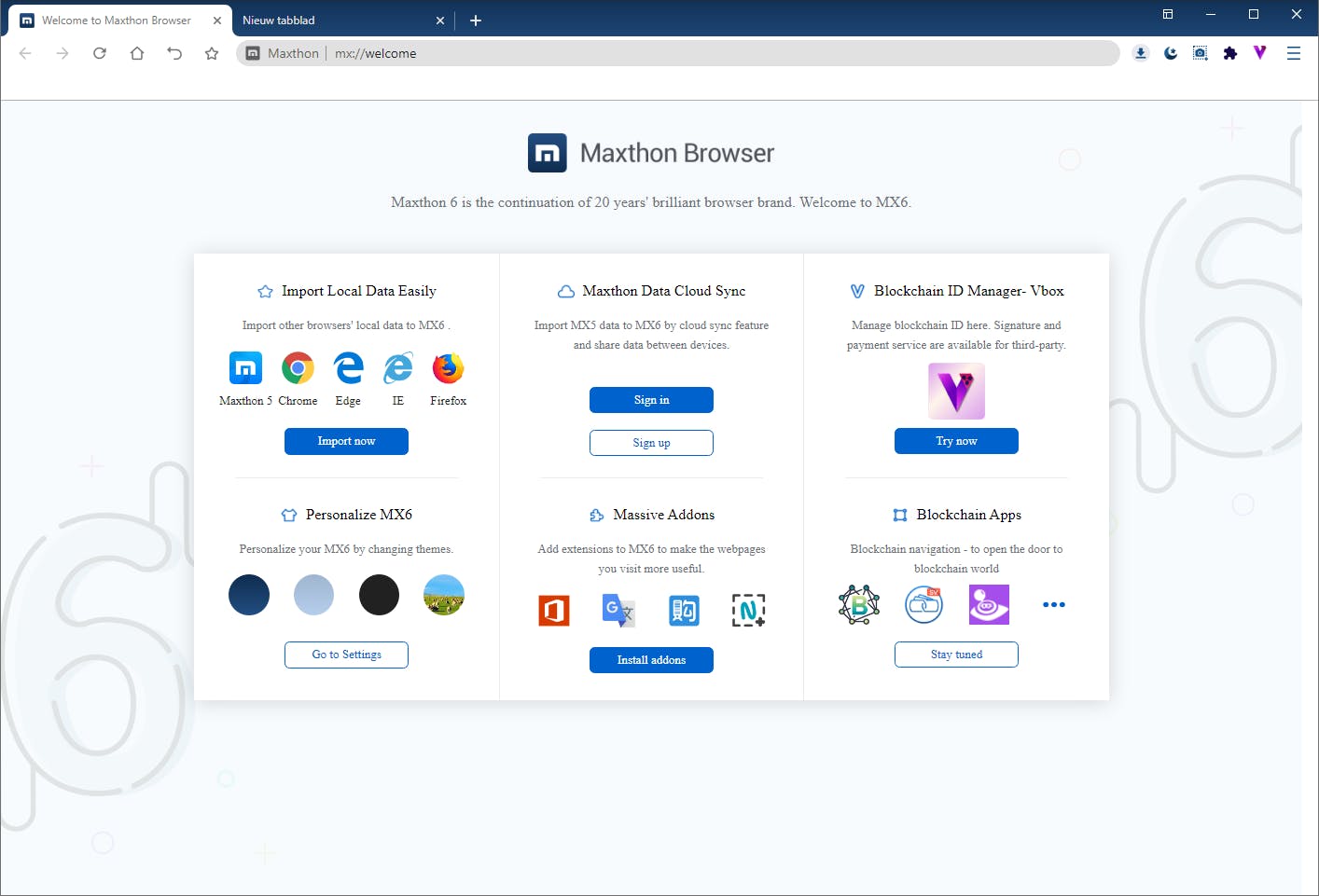Viewport: 1319px width, 896px height.
Task: Click the Forward navigation arrow
Action: [x=62, y=53]
